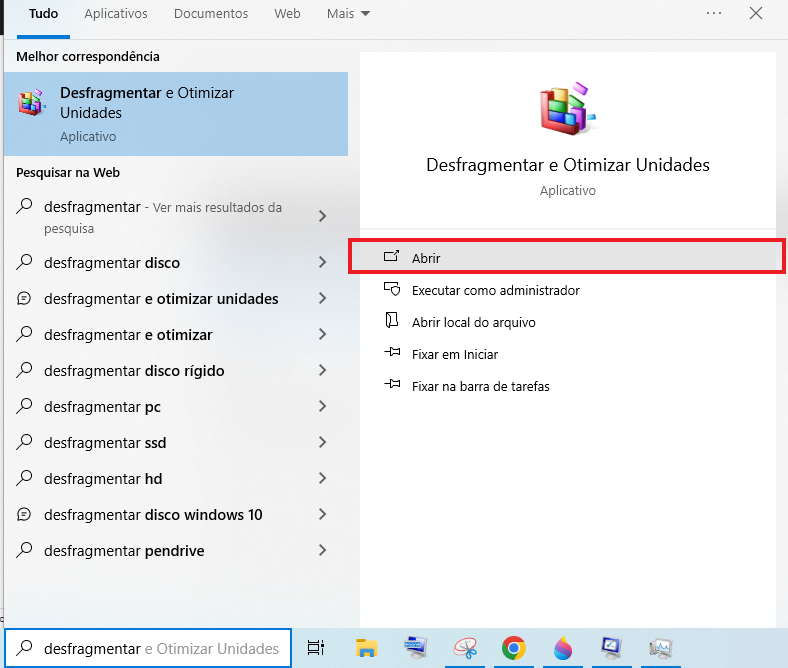Click the Desfragmentar e Otimizar Unidades preview title
Viewport: 788px width, 668px height.
click(567, 165)
